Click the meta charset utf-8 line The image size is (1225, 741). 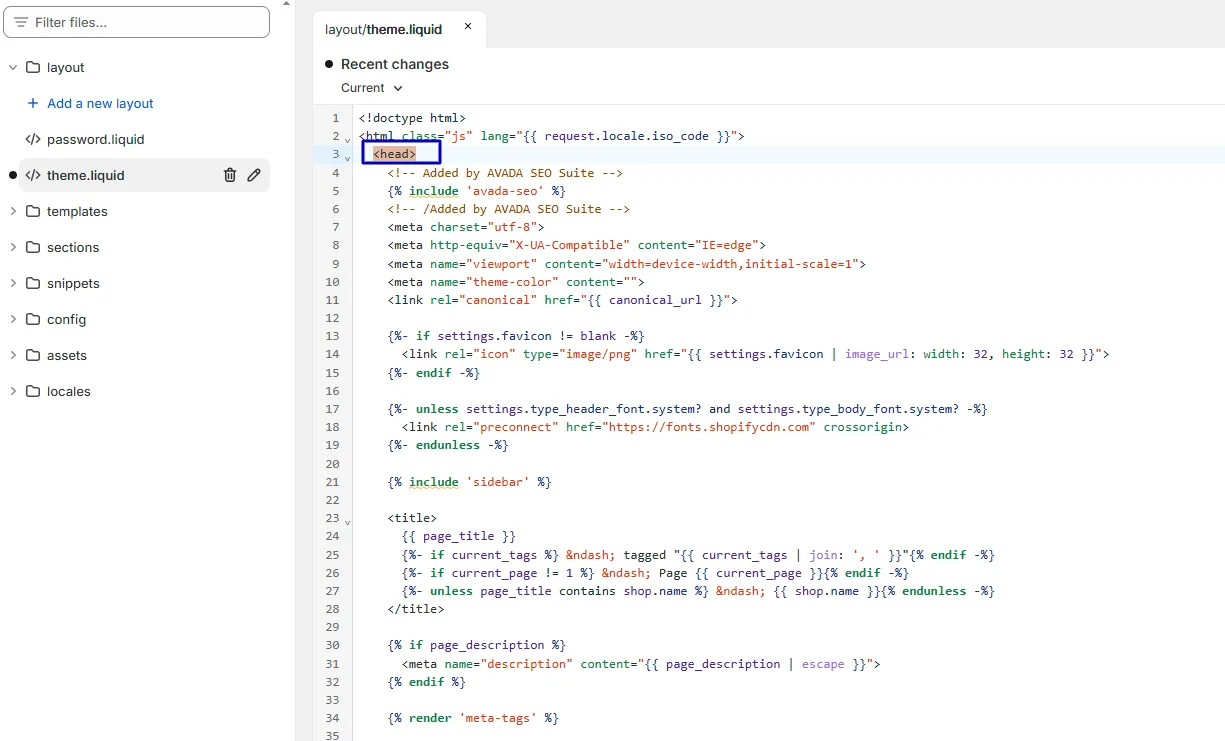(466, 227)
